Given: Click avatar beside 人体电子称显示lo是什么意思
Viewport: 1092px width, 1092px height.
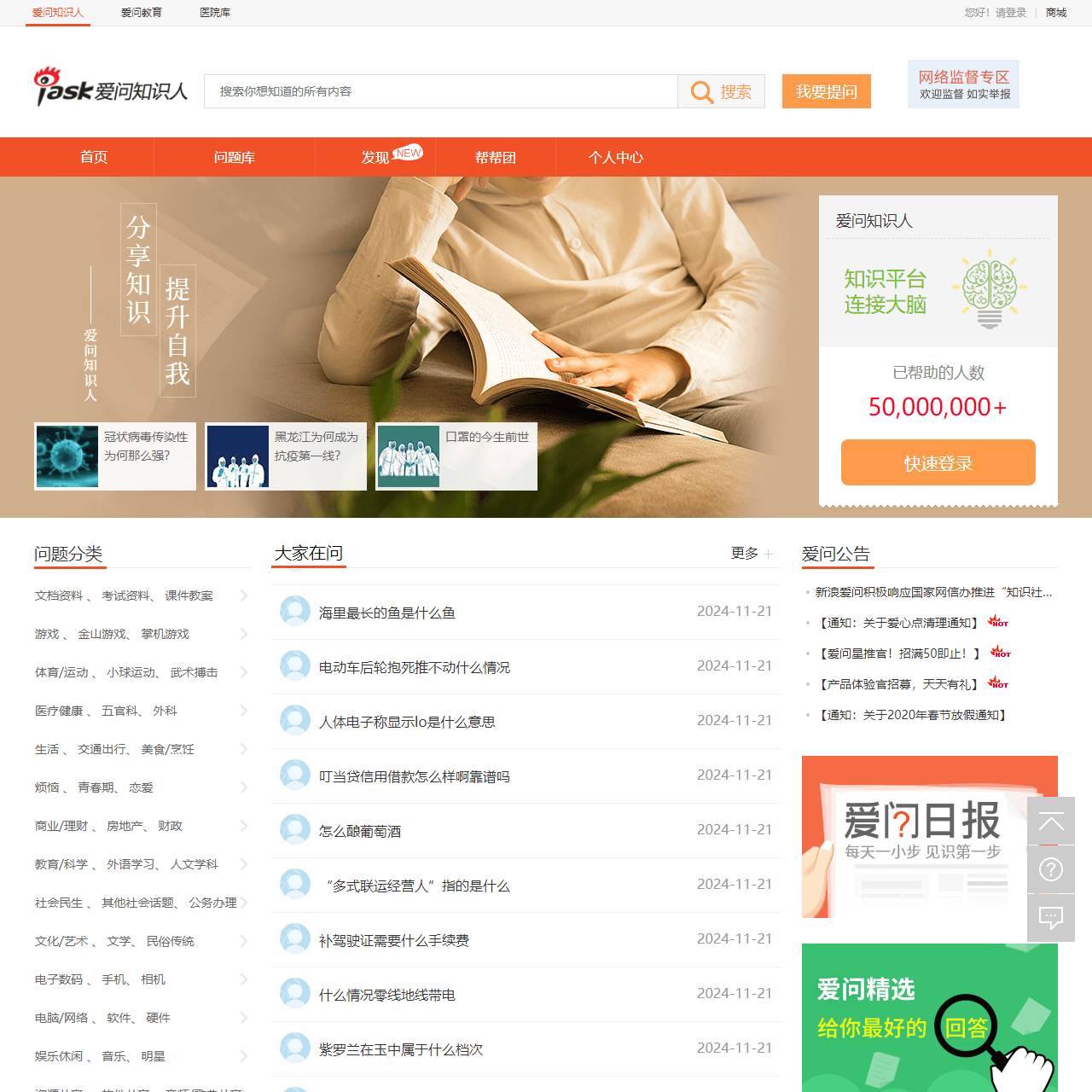Looking at the screenshot, I should click(x=295, y=720).
